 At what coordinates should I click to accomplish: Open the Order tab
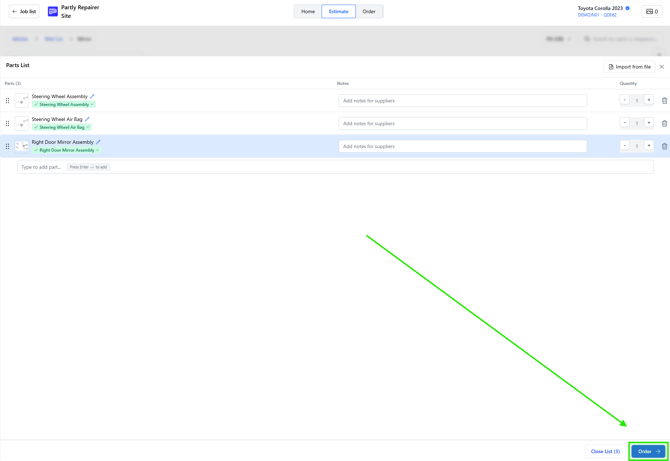[369, 12]
